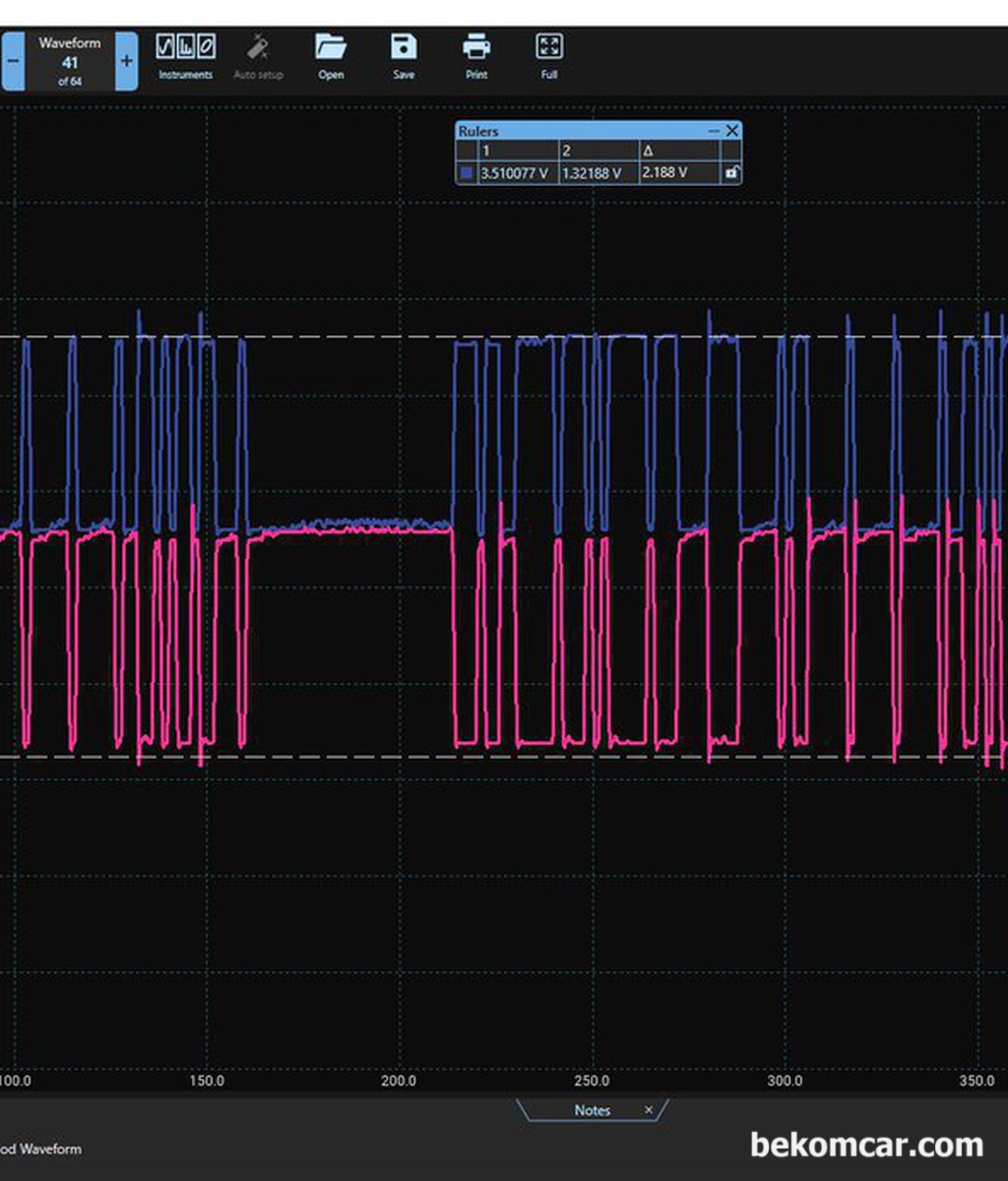Print the waveform display
The width and height of the screenshot is (1008, 1181).
(x=476, y=58)
